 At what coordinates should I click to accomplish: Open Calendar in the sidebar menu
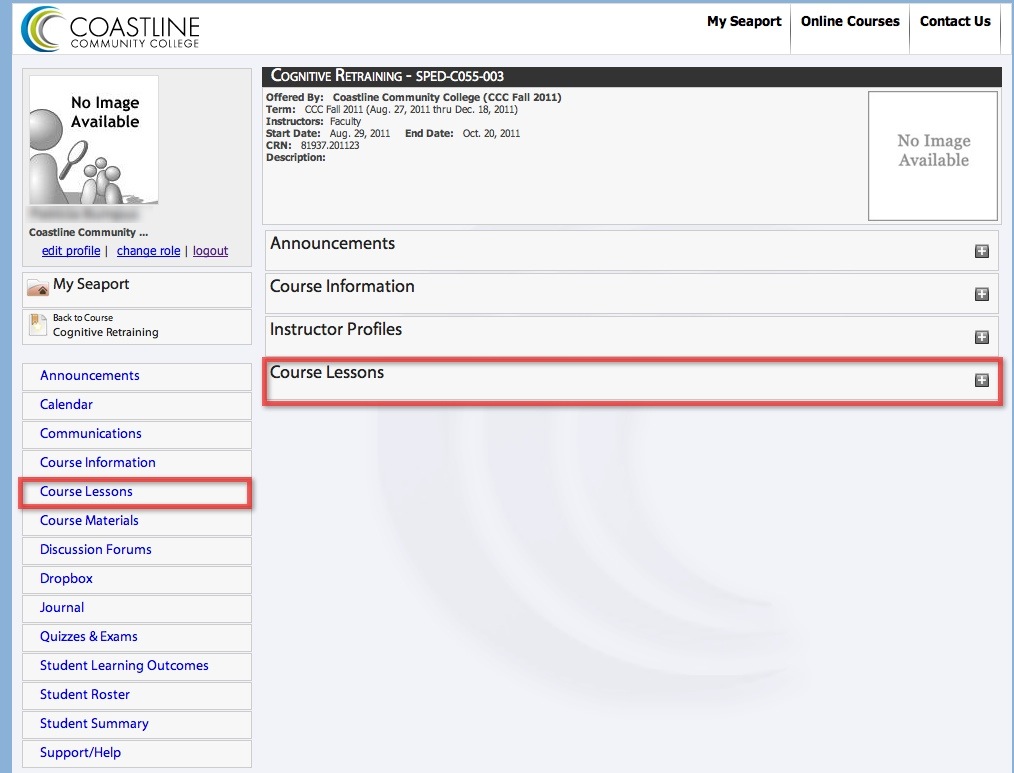point(136,406)
